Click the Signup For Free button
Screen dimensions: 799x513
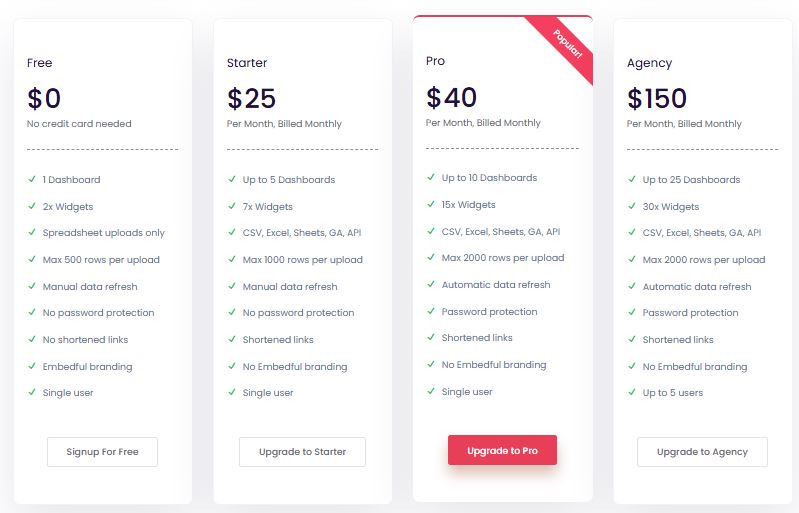[102, 452]
